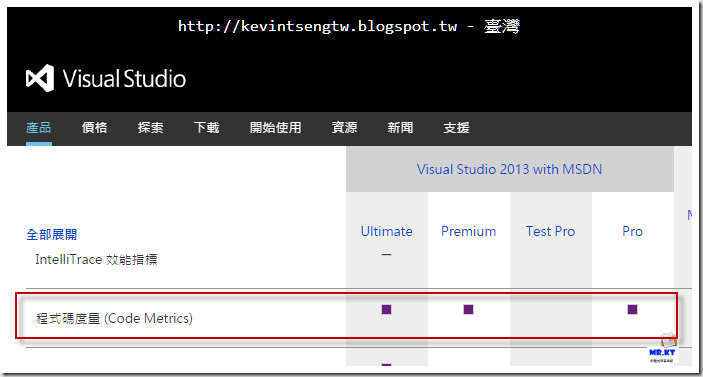Click the kevintsengtw.blogspot.tw URL text
The image size is (703, 377).
tap(317, 26)
